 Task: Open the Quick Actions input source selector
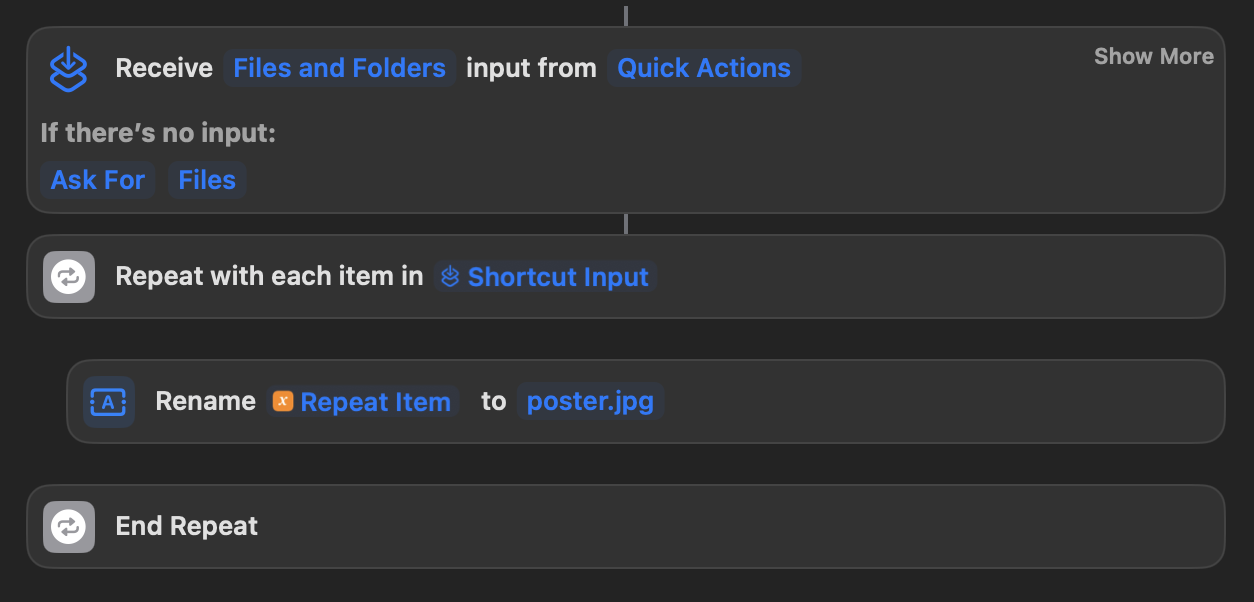tap(703, 68)
